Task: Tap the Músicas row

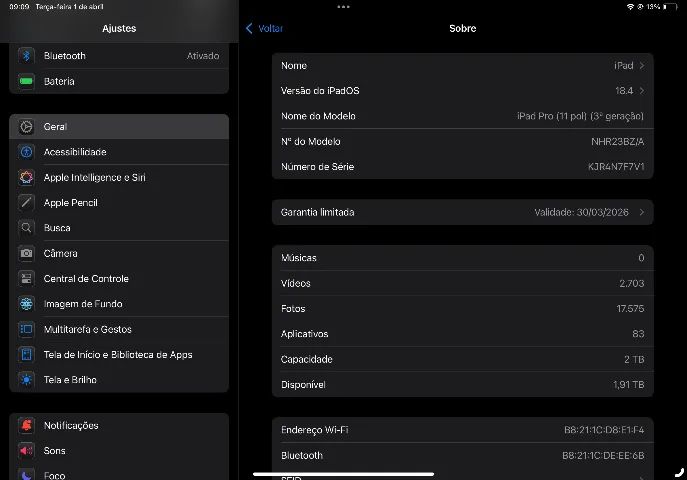Action: (463, 258)
